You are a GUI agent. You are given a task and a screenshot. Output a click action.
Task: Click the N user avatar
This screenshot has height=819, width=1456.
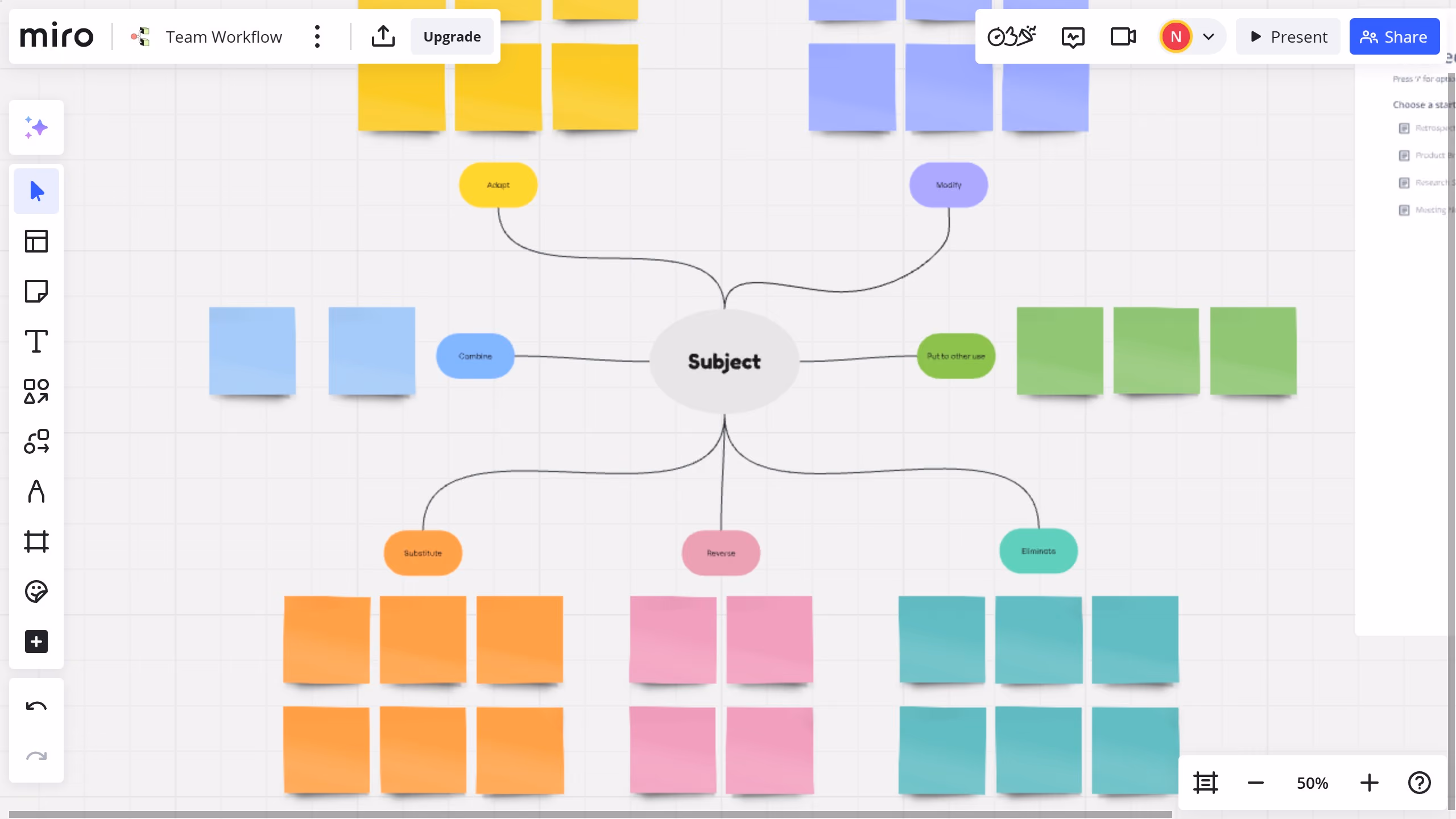[1176, 36]
